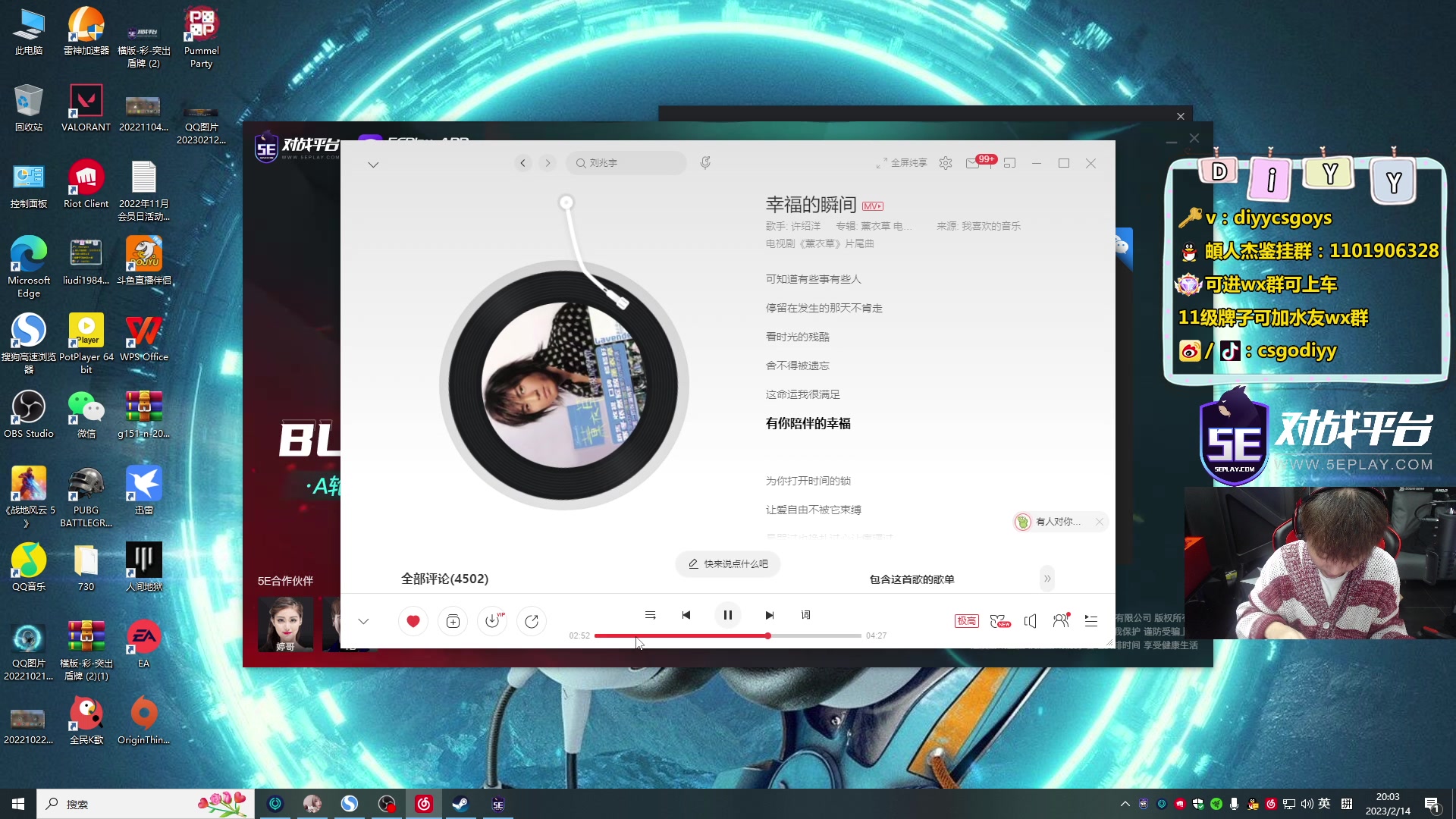
Task: Jump to lyric line 可知道有些事有些人
Action: pyautogui.click(x=813, y=279)
